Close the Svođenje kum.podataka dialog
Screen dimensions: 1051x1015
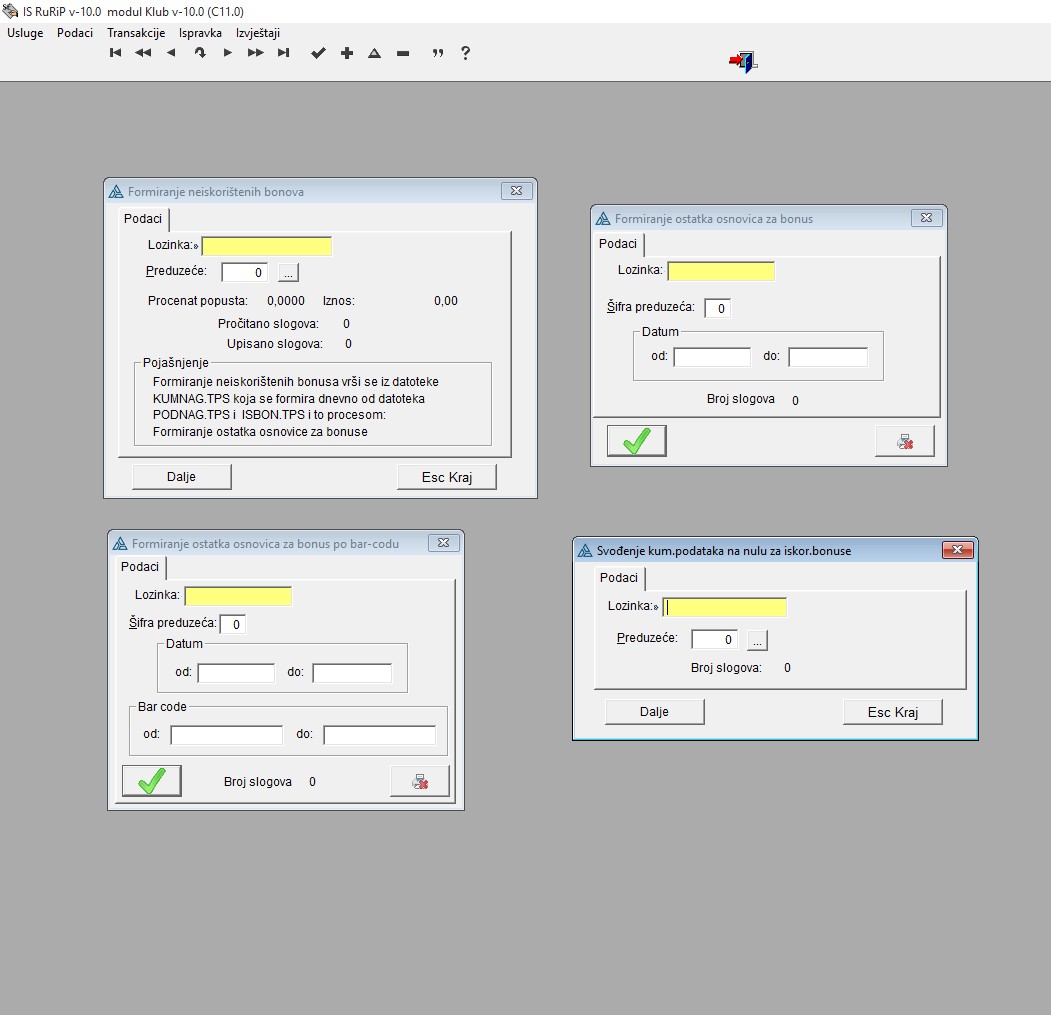click(957, 550)
